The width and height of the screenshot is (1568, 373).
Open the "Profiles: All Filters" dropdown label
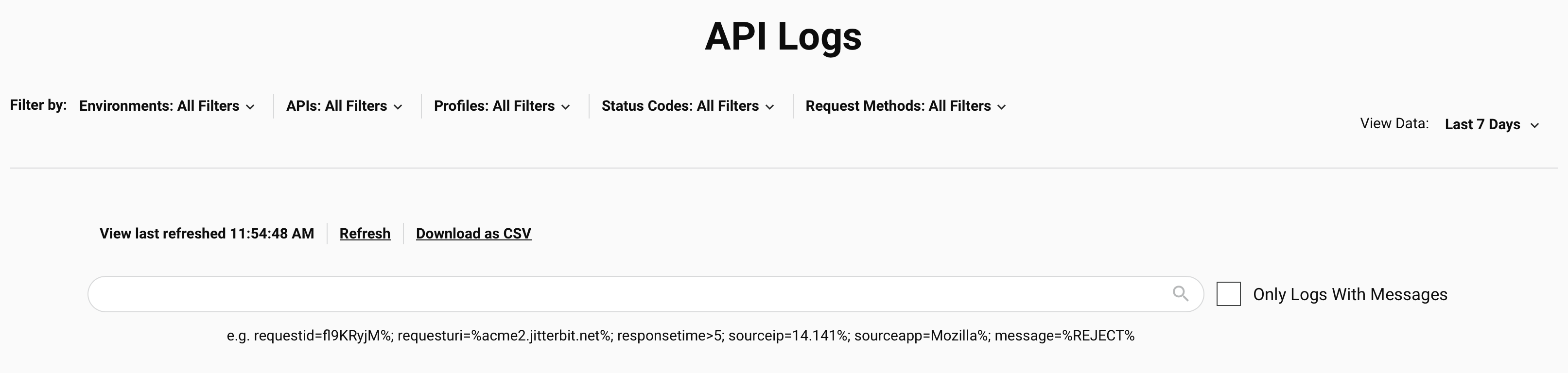coord(494,106)
